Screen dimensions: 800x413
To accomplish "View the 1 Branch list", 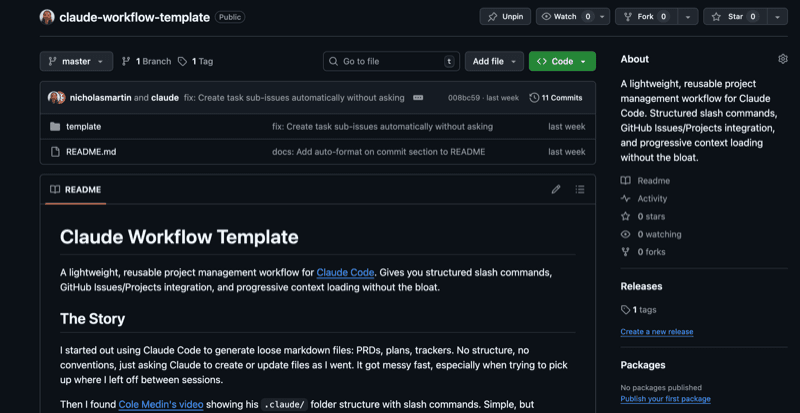I will click(145, 61).
